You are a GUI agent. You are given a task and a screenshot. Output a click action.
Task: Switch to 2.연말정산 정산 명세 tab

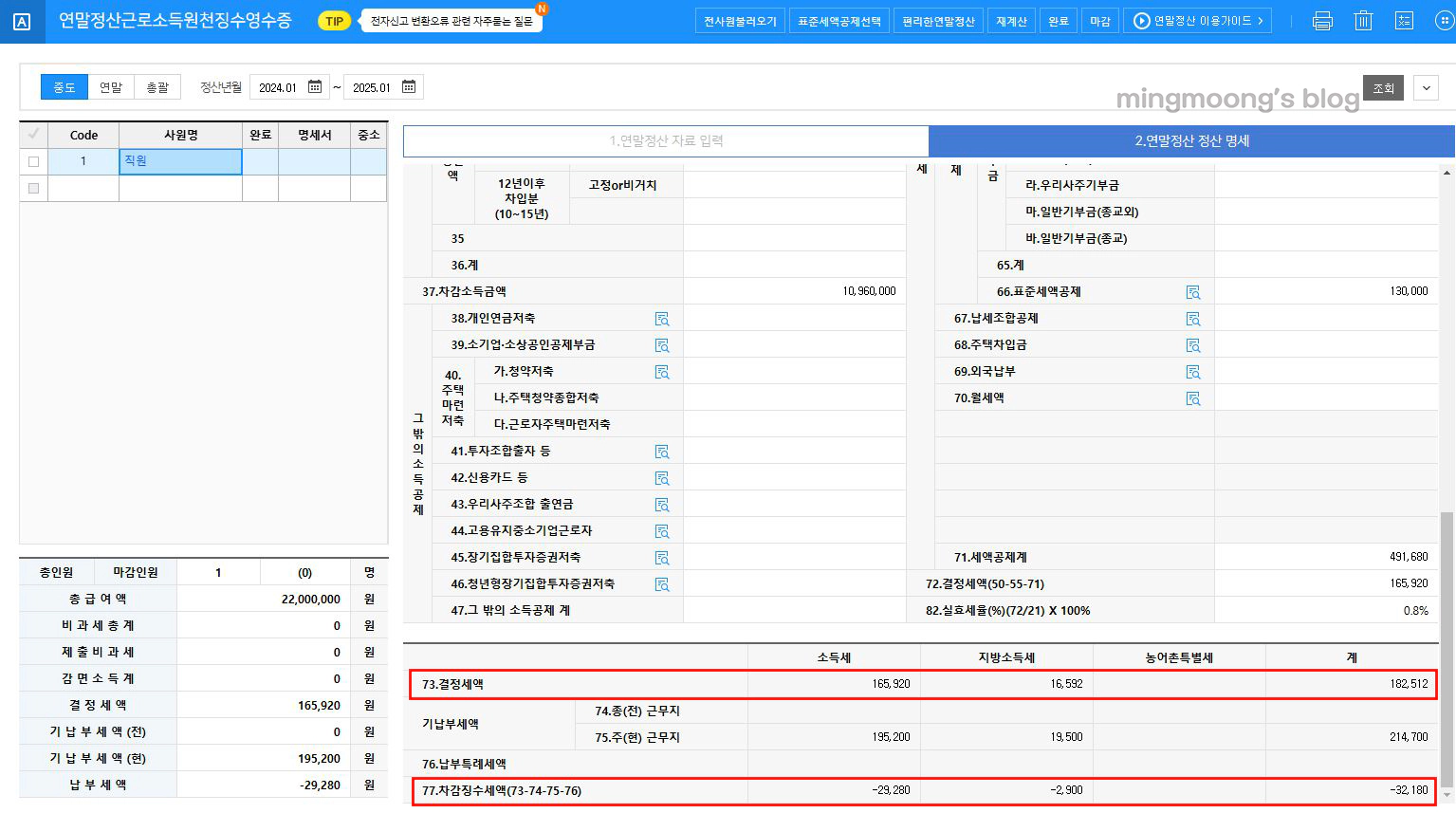(1191, 140)
